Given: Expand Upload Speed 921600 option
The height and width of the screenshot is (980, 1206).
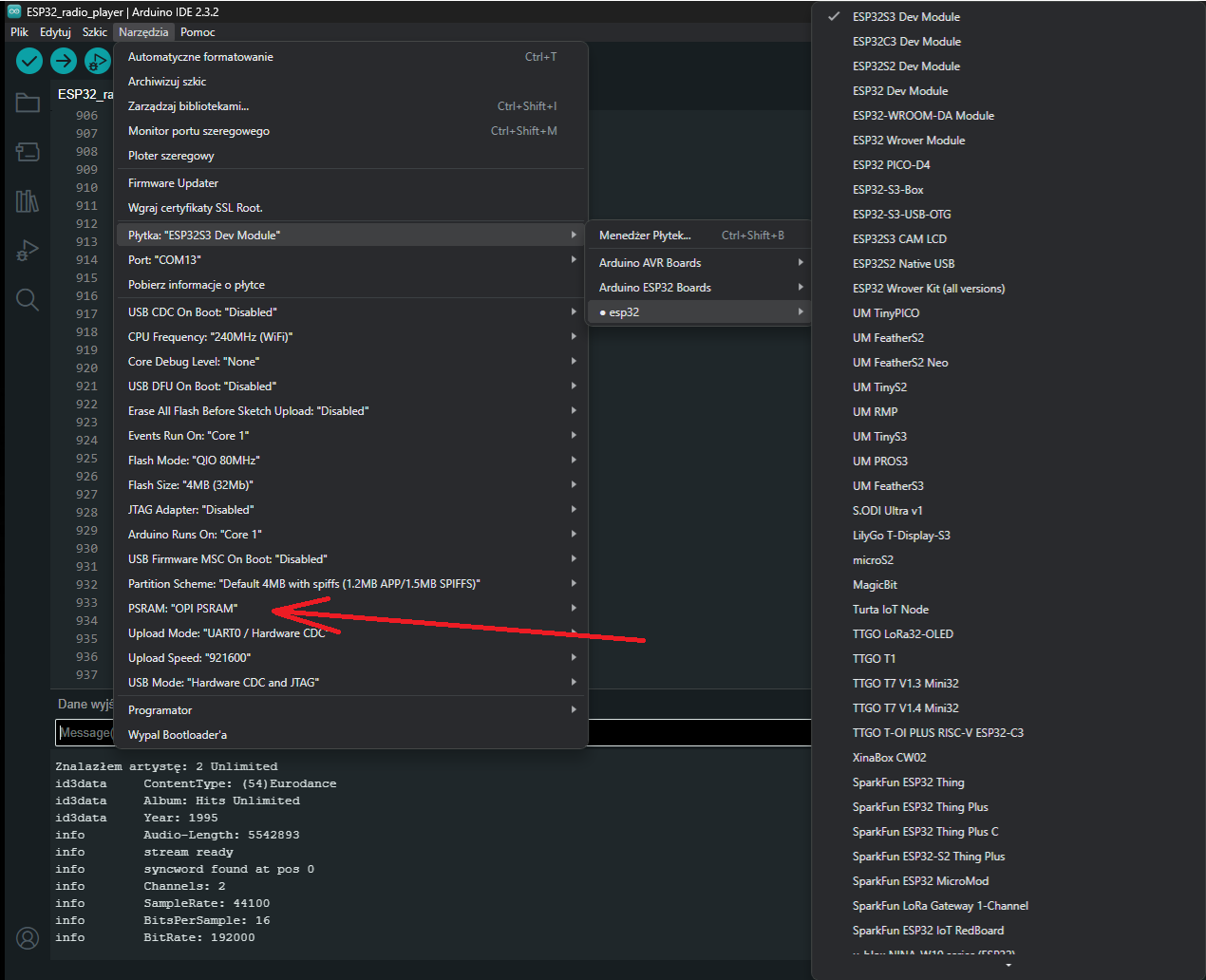Looking at the screenshot, I should click(x=350, y=658).
